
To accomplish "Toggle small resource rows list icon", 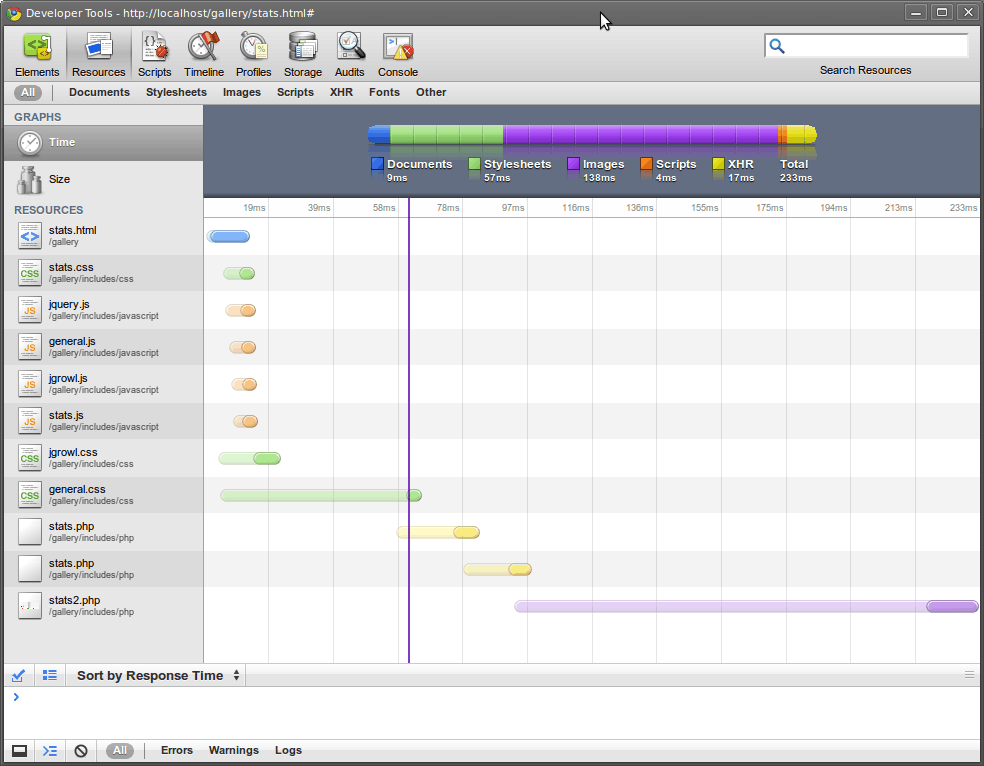I will coord(50,676).
